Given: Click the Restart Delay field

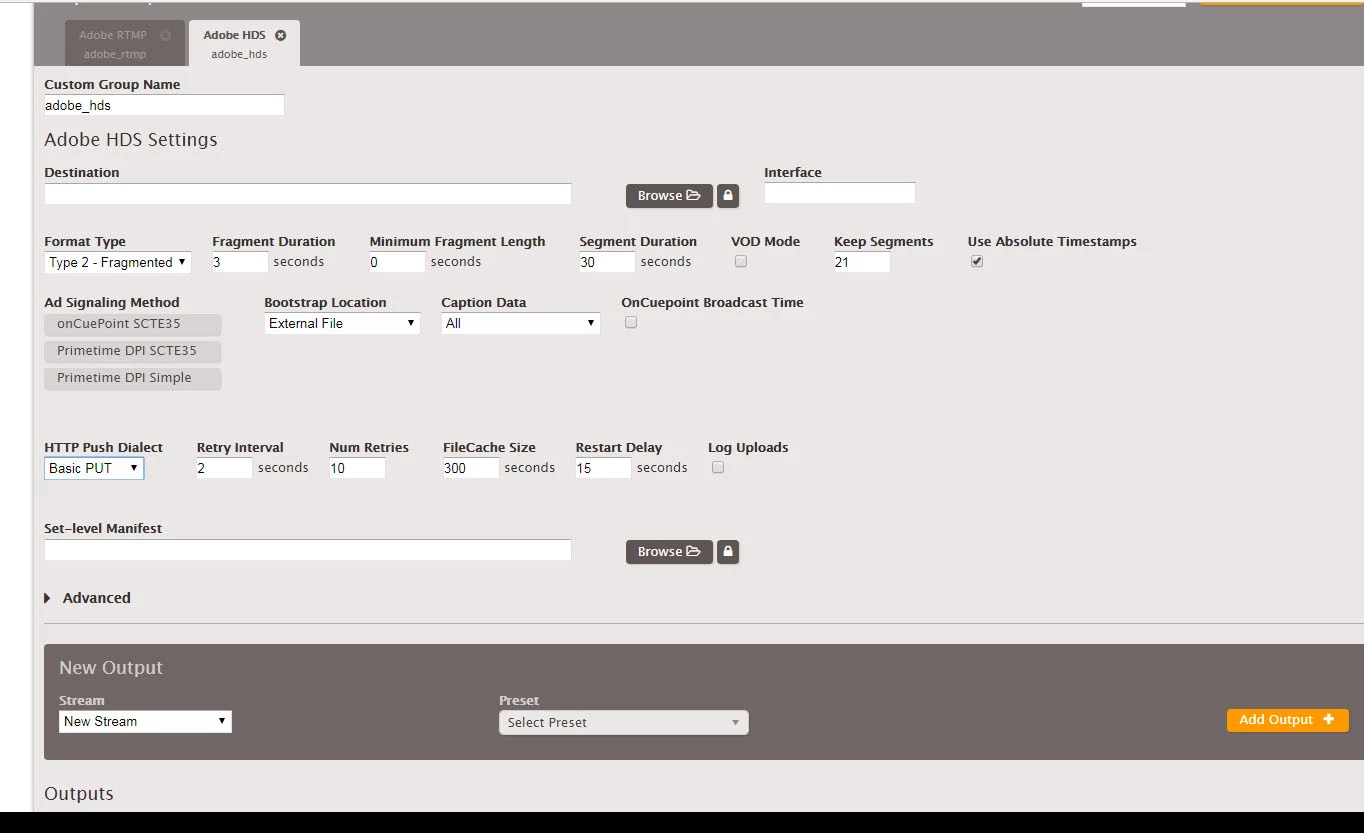Looking at the screenshot, I should pos(603,468).
